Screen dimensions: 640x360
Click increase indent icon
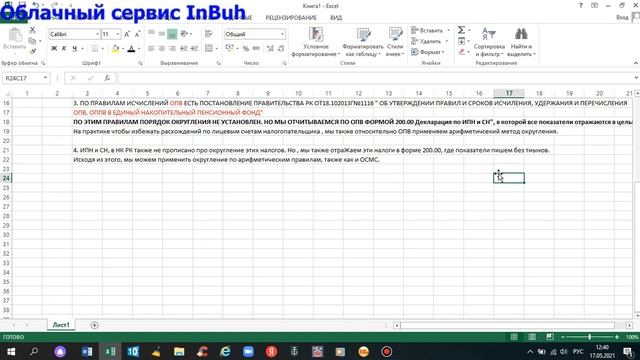195,49
